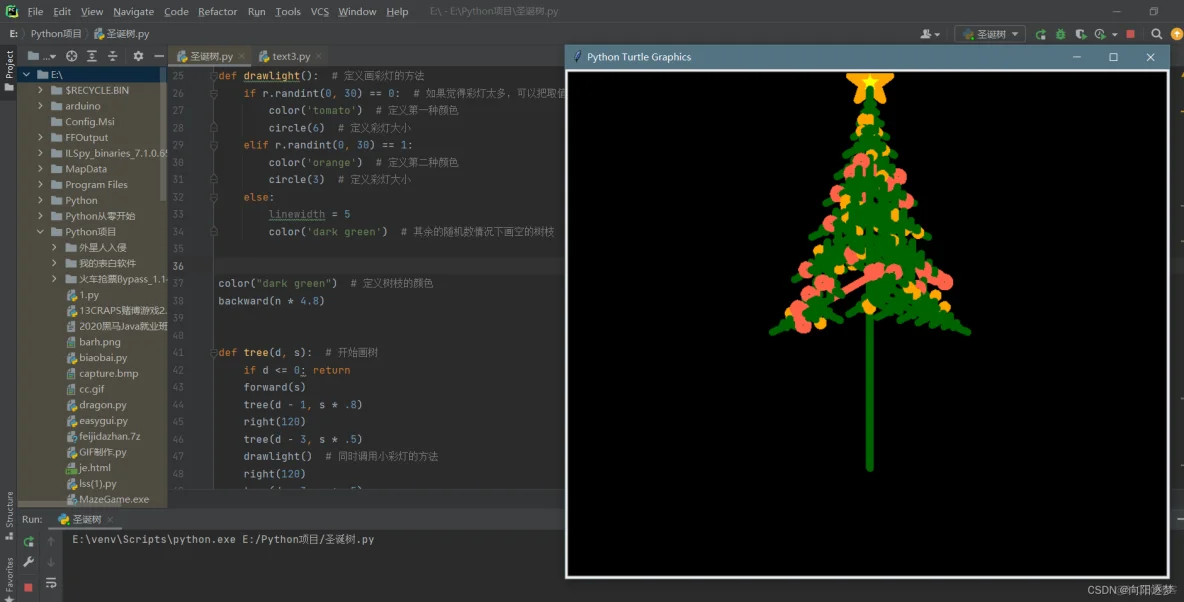Select the Config.Msi folder row
The height and width of the screenshot is (602, 1184).
[89, 122]
